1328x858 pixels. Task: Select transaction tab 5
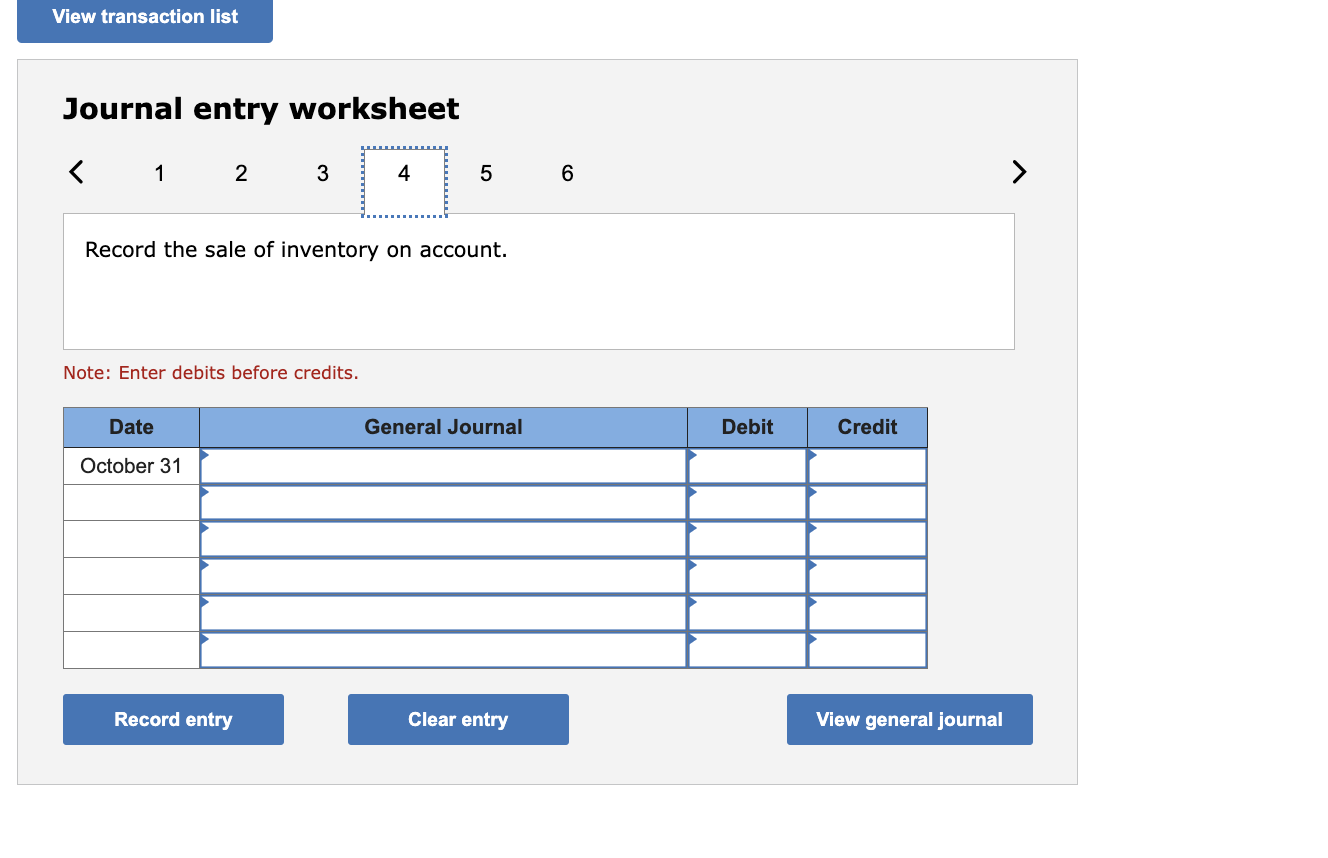[x=486, y=173]
